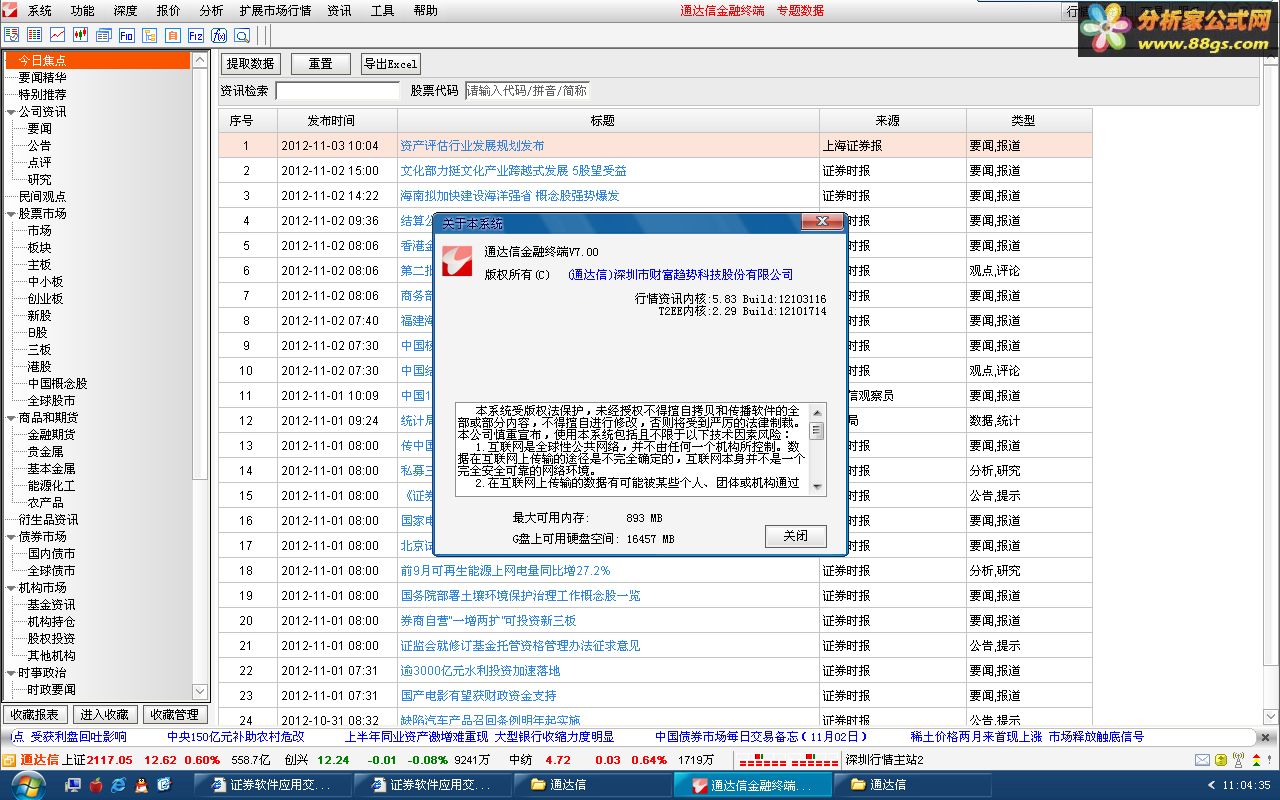Image resolution: width=1280 pixels, height=800 pixels.
Task: Select 创业板 in the tree
Action: coord(45,299)
